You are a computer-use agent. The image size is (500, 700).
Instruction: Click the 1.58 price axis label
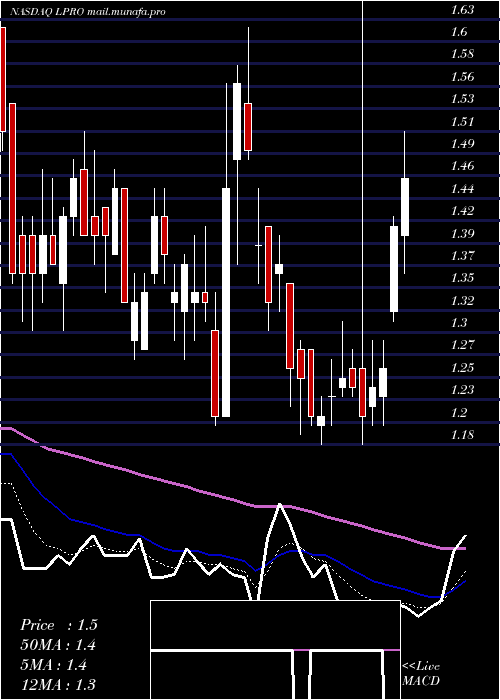click(x=462, y=54)
